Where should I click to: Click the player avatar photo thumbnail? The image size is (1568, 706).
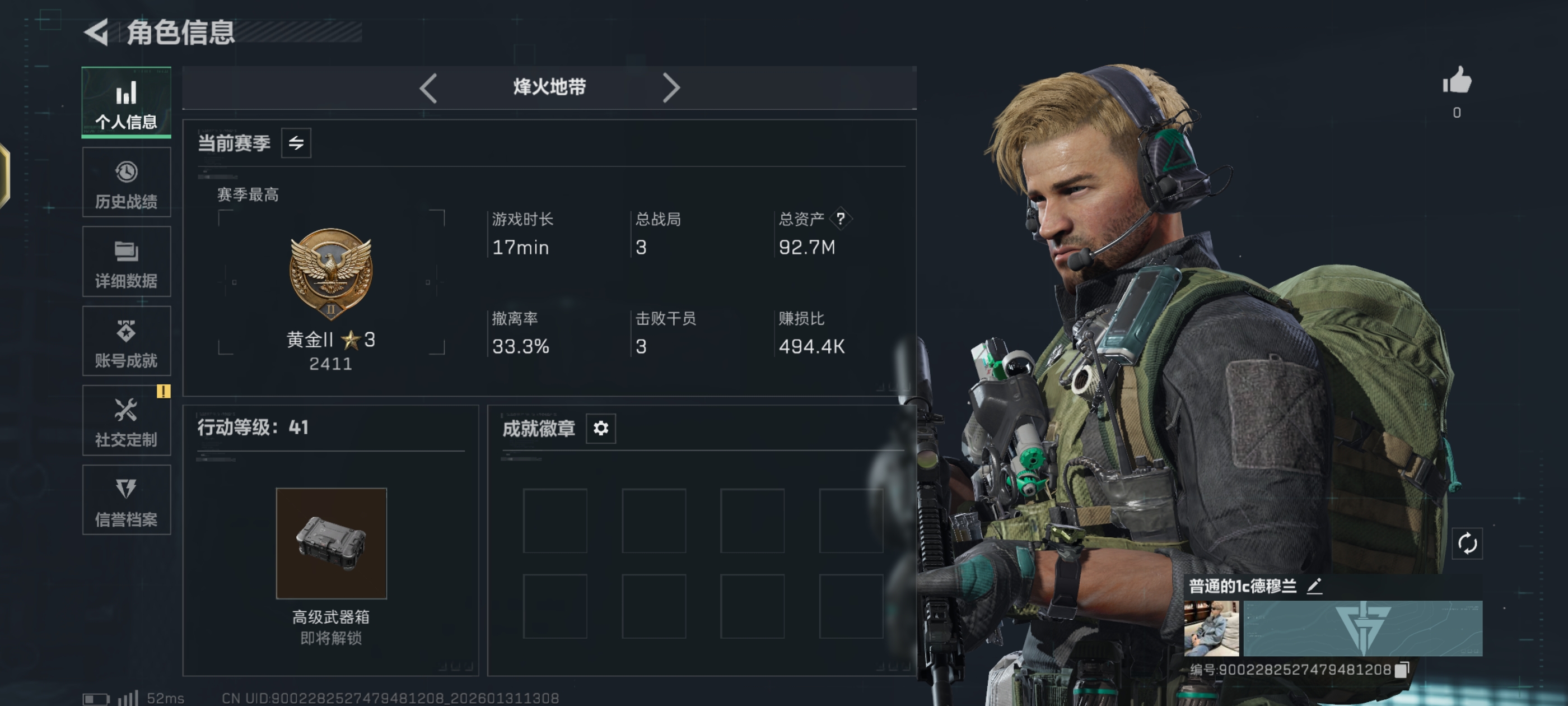click(x=1211, y=628)
